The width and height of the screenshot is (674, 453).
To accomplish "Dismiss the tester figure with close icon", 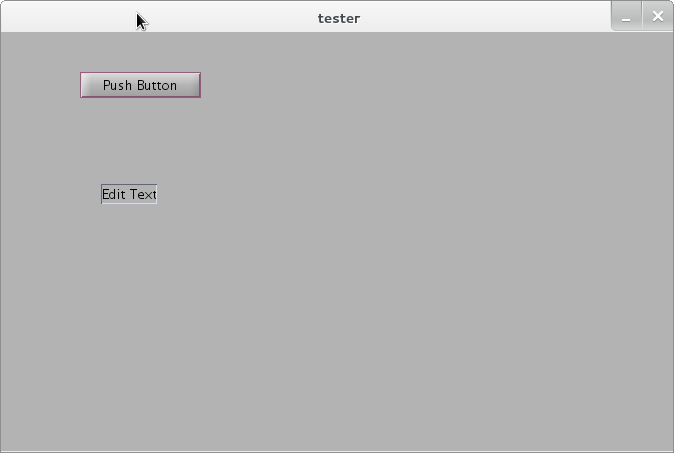I will click(x=658, y=17).
